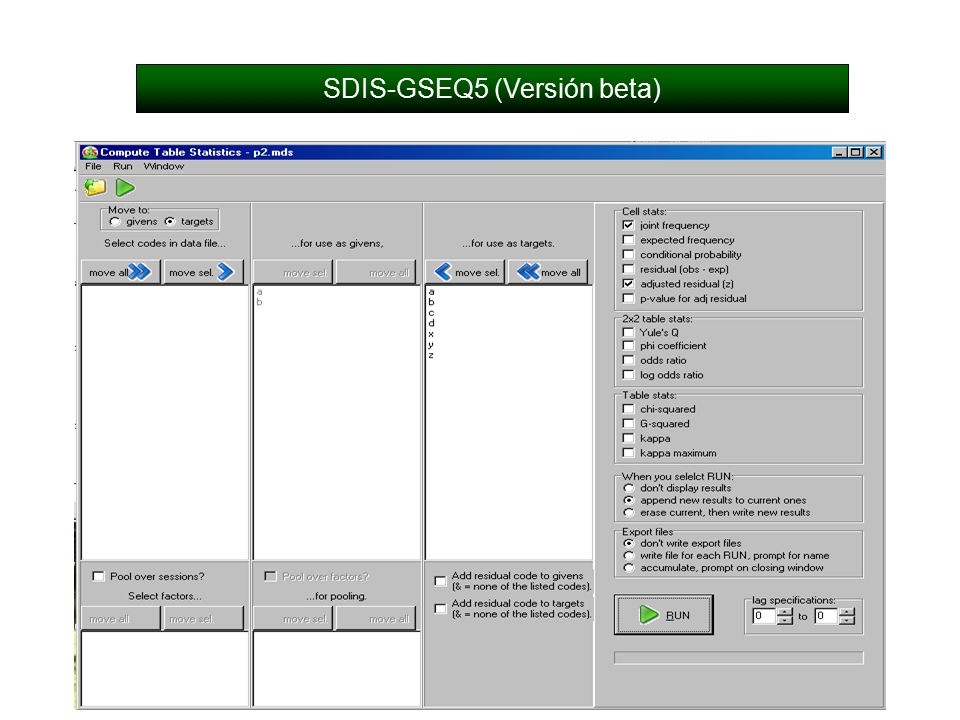Screen dimensions: 960x720
Task: Maximize the Compute Table Statistics window
Action: point(856,152)
